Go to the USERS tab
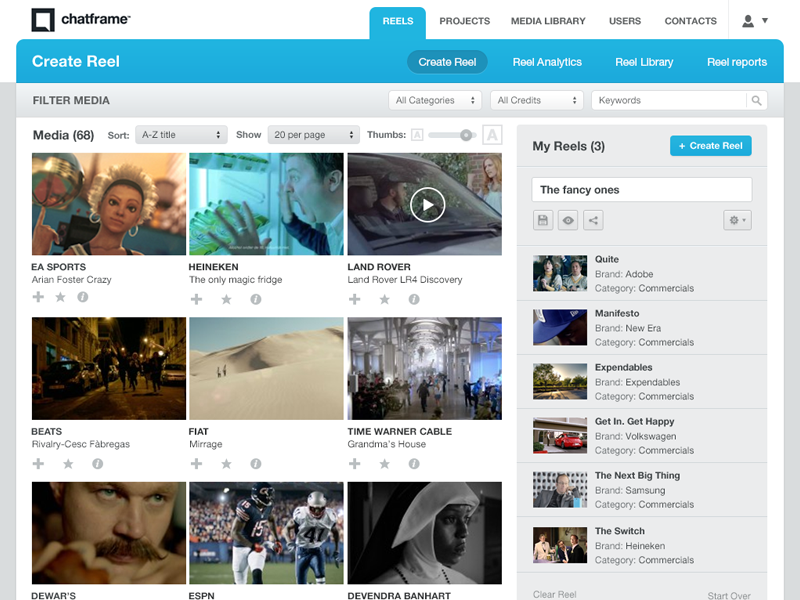This screenshot has width=800, height=600. (x=624, y=21)
